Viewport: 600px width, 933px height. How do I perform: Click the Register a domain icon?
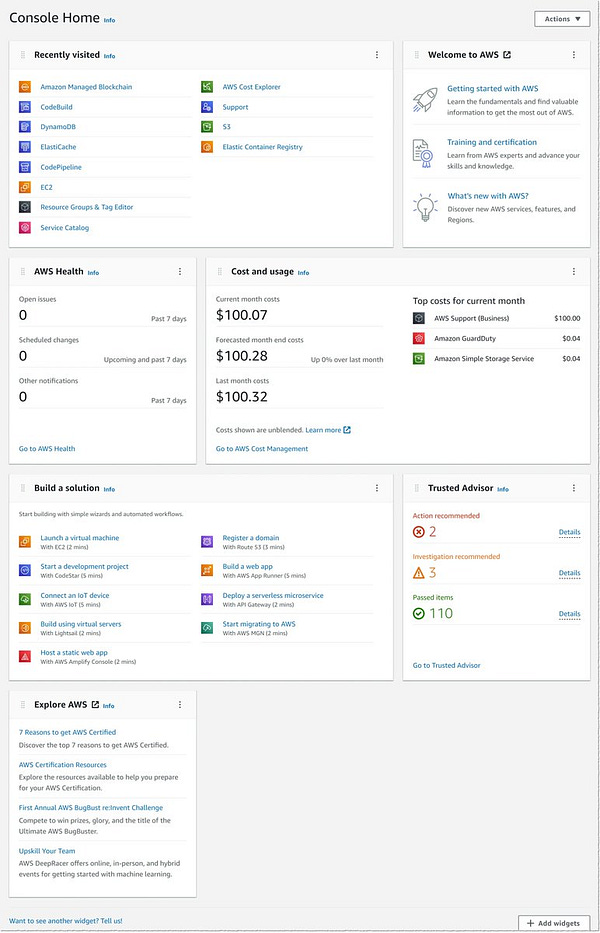207,541
